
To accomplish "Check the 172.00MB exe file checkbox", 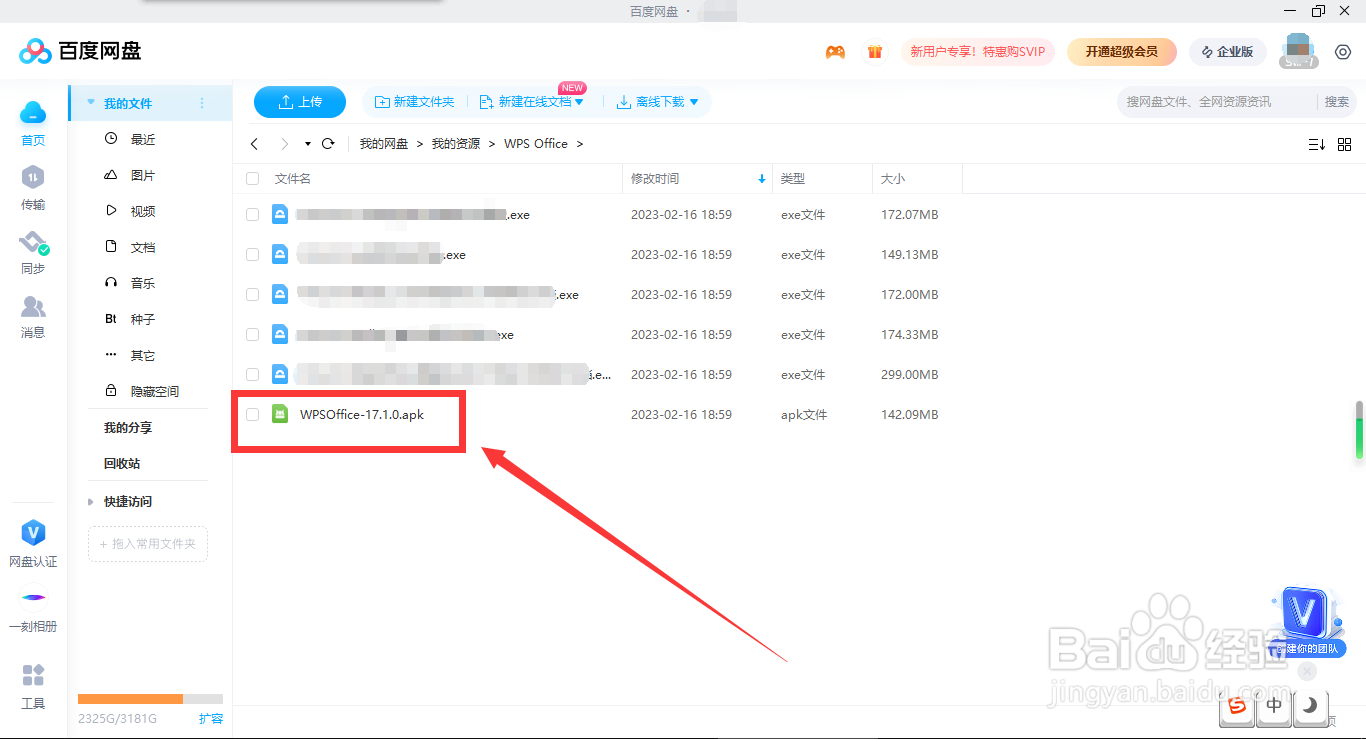I will click(253, 295).
